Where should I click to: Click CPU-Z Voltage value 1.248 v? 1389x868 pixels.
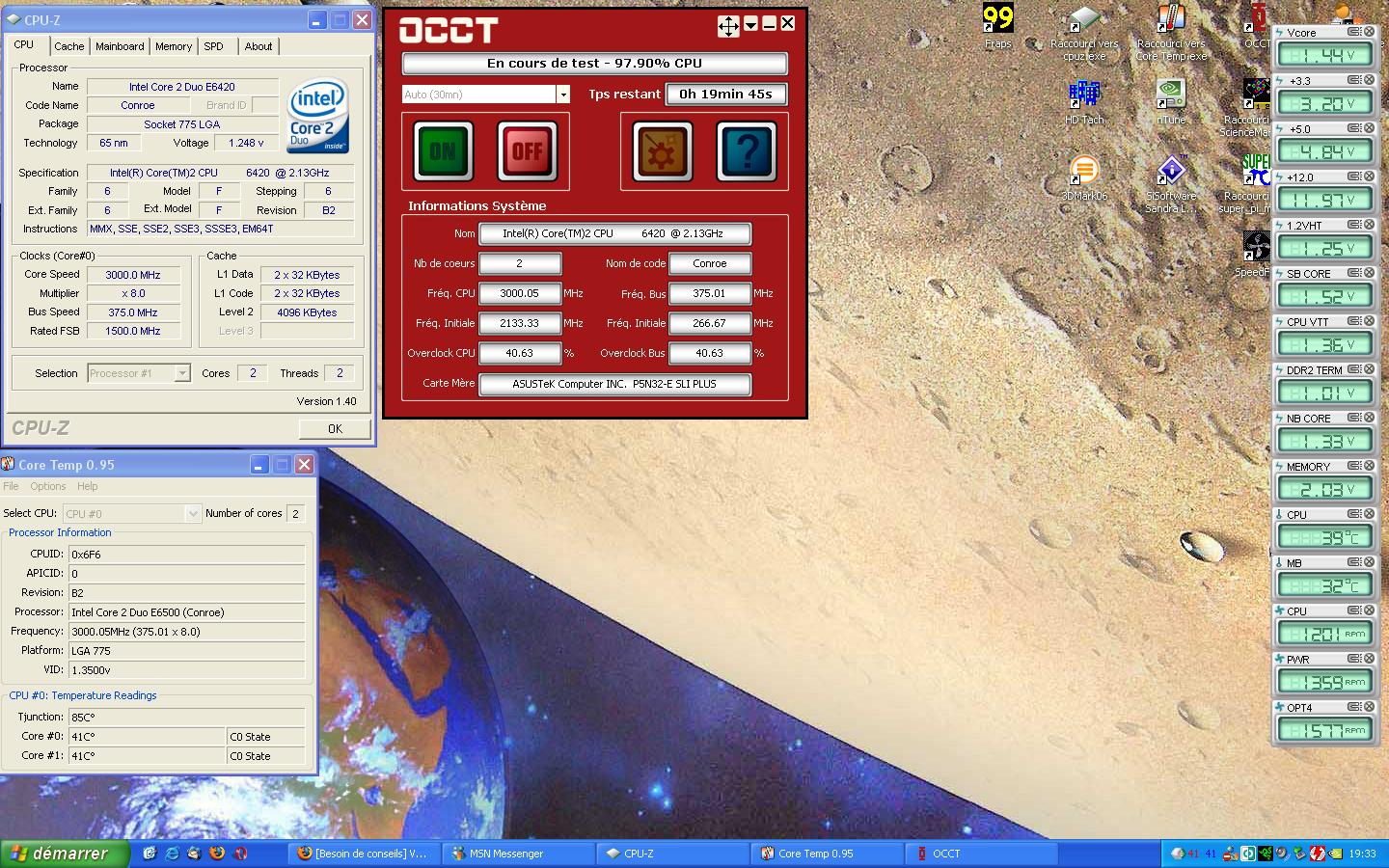(246, 143)
